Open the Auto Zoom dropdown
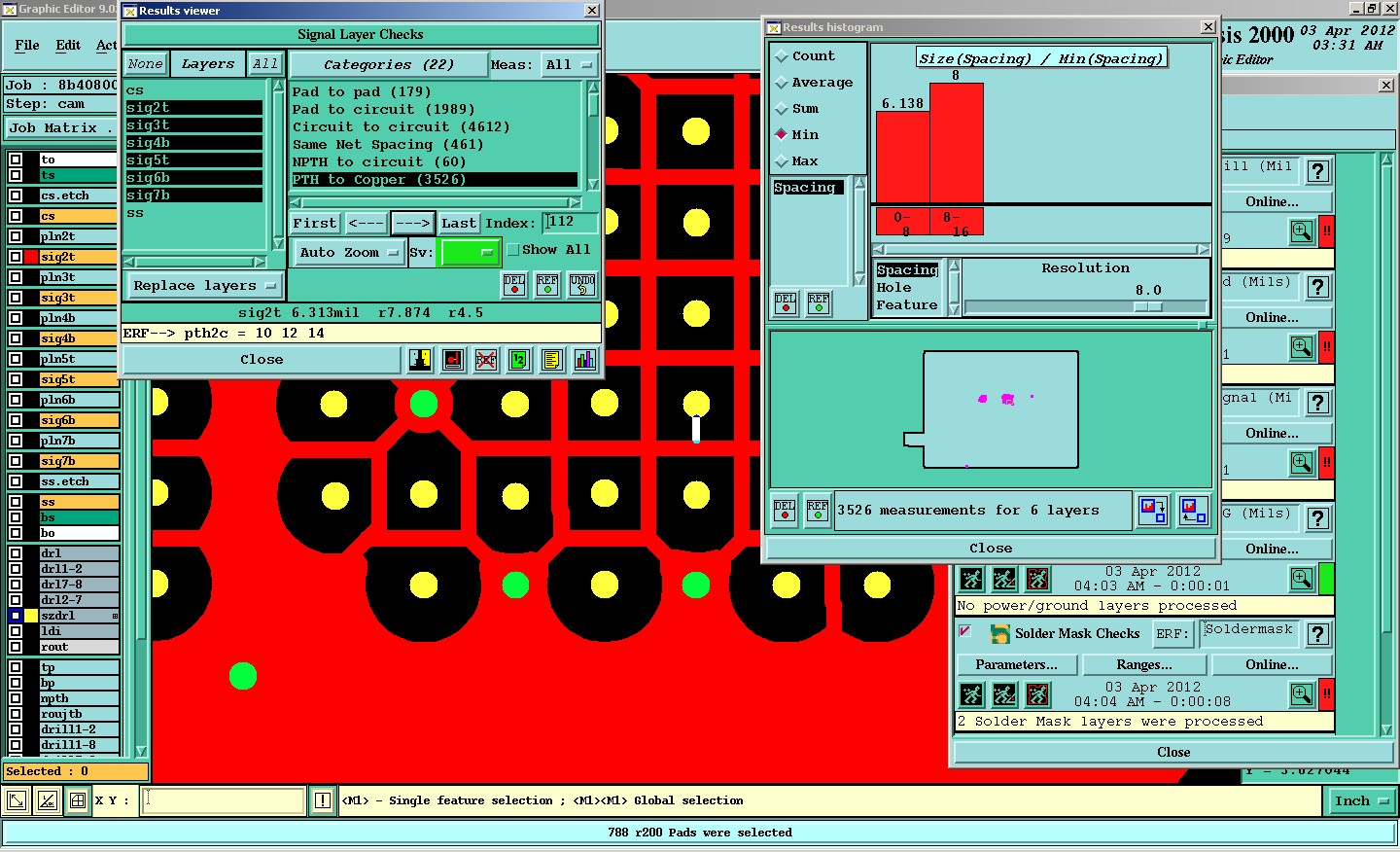Viewport: 1400px width, 852px height. coord(348,253)
